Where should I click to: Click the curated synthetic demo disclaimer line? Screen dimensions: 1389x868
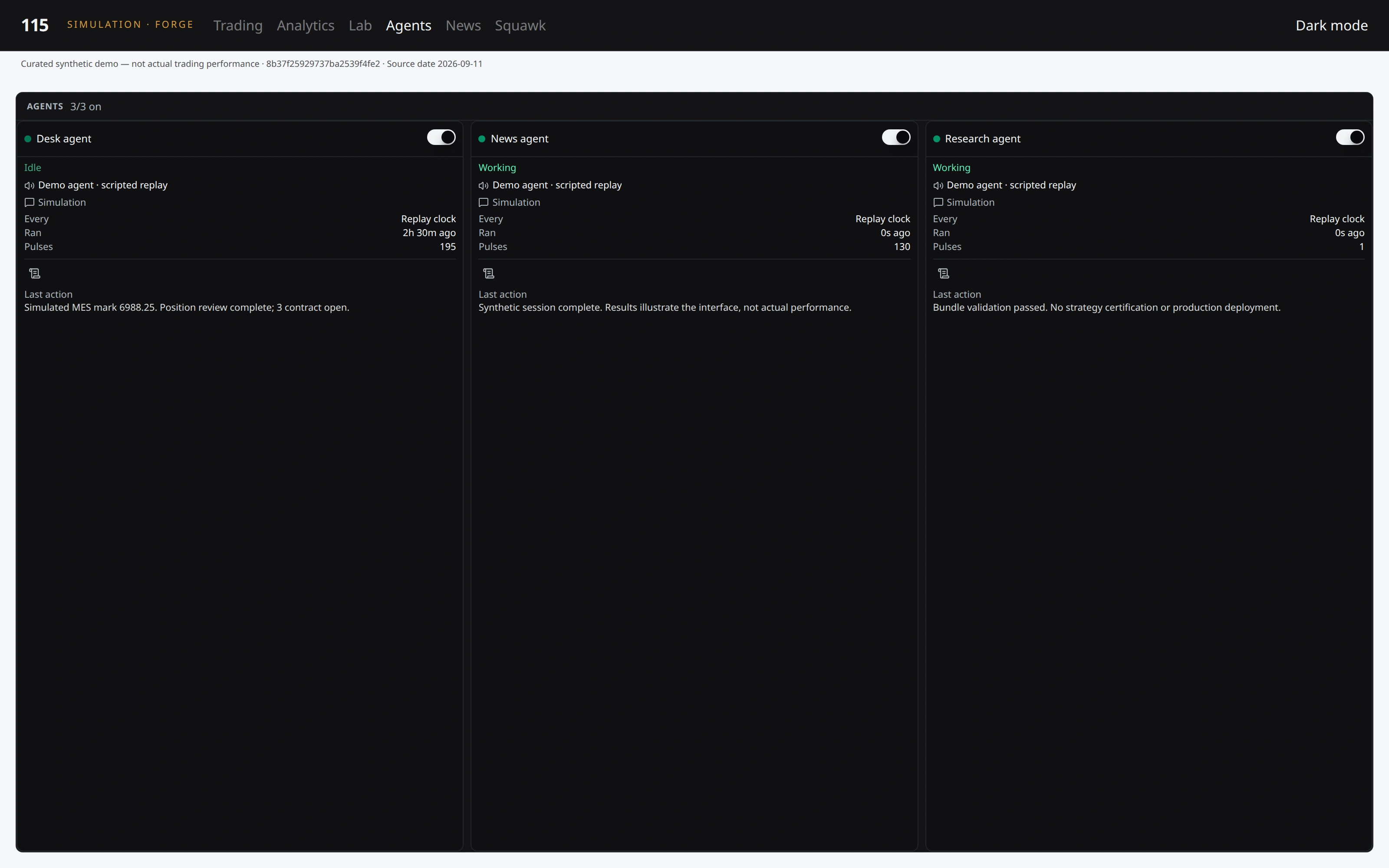click(251, 64)
